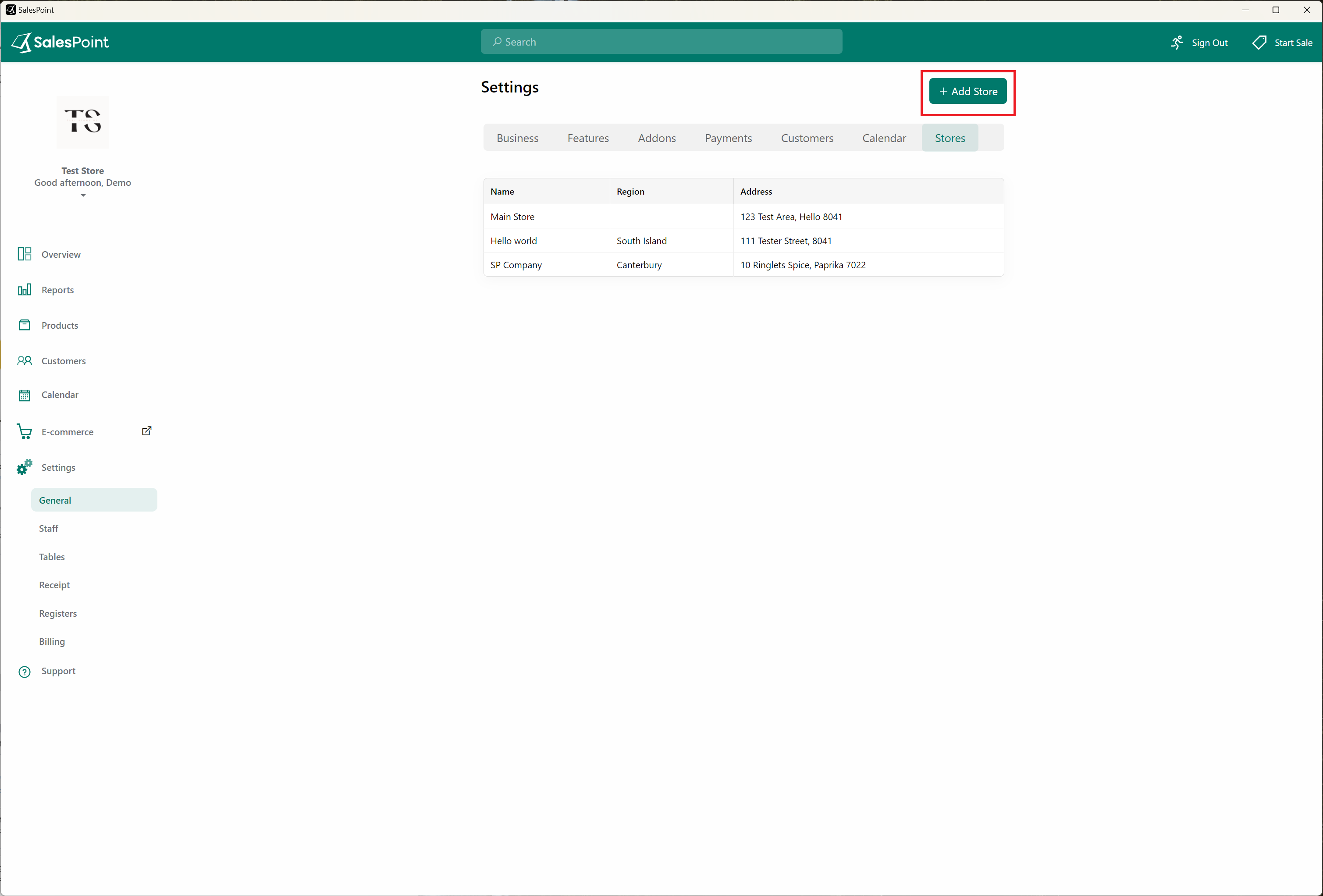Switch to the Addons tab
This screenshot has width=1323, height=896.
tap(656, 138)
